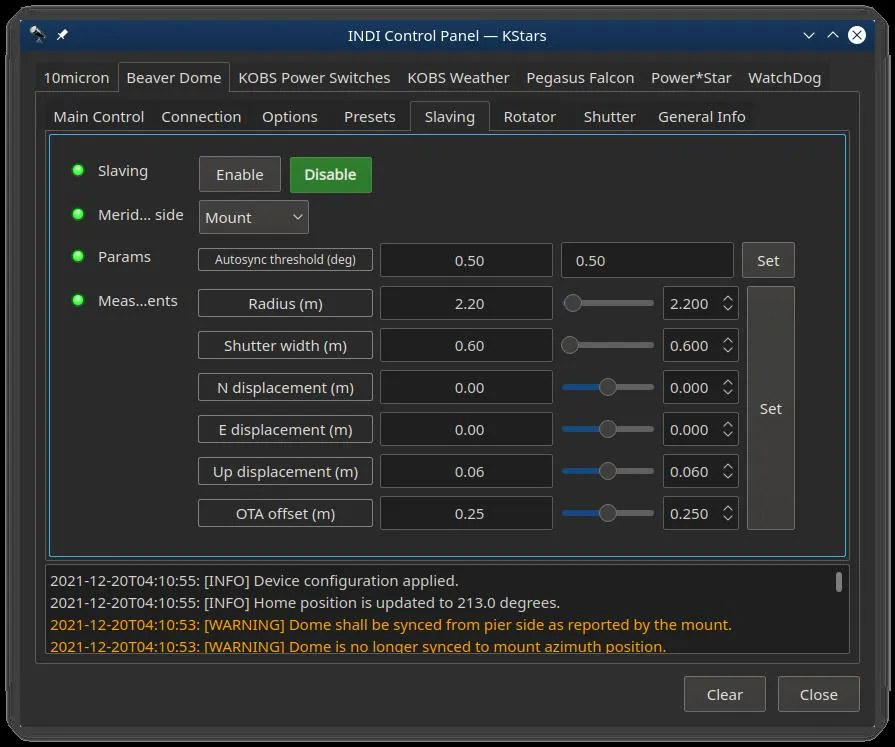Close the INDI Control Panel
895x747 pixels.
tap(819, 694)
